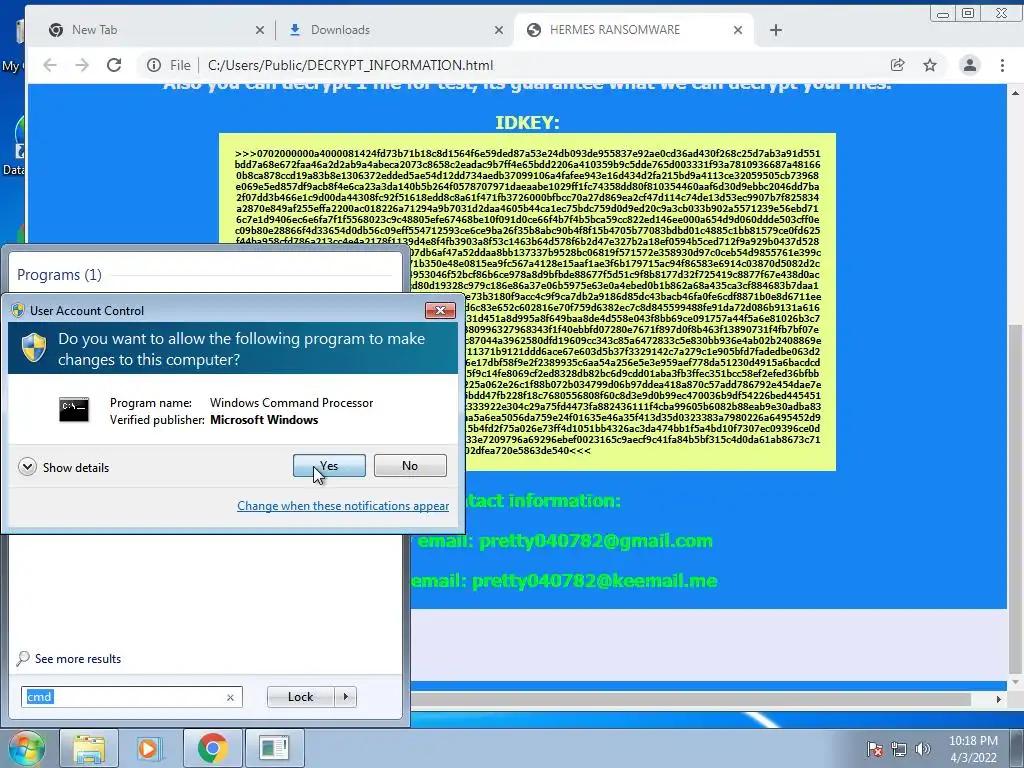1024x768 pixels.
Task: Go back in Chrome
Action: click(50, 65)
